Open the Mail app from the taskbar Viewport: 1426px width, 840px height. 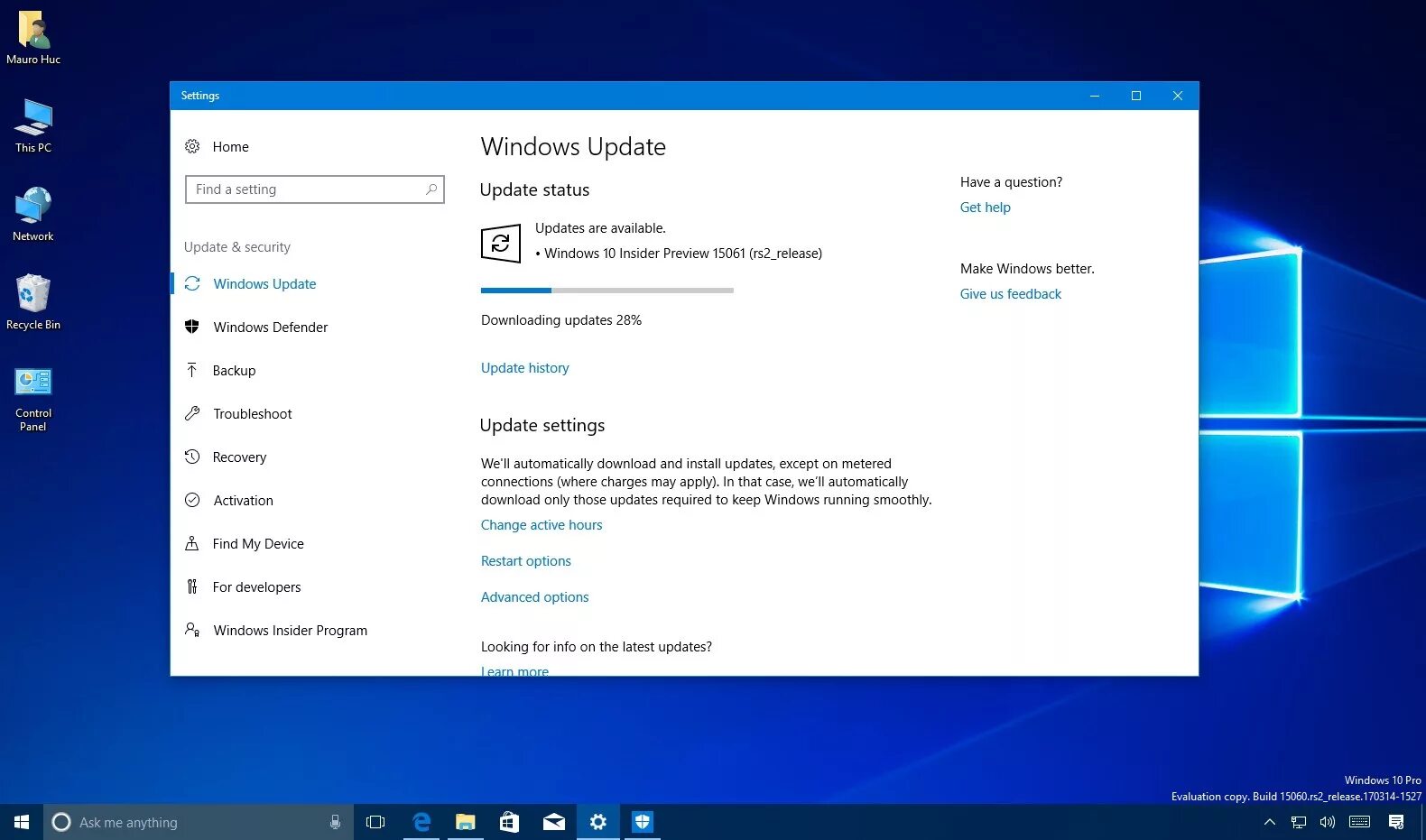point(553,822)
